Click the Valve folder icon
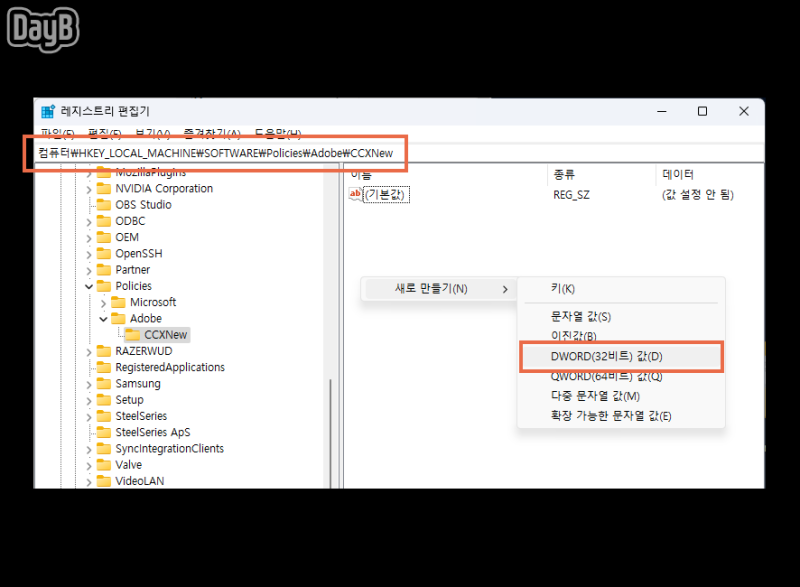 click(104, 465)
